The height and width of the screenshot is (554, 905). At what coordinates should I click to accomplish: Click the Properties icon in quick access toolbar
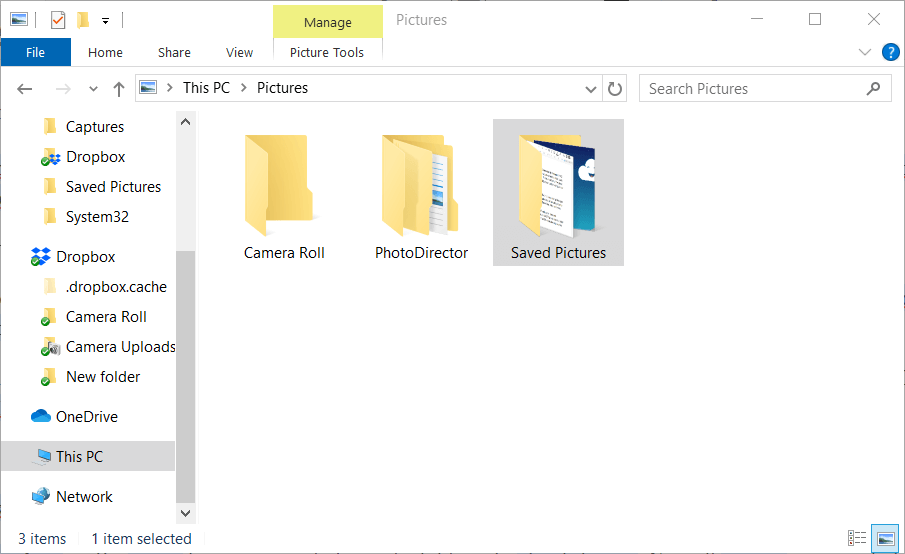(57, 20)
